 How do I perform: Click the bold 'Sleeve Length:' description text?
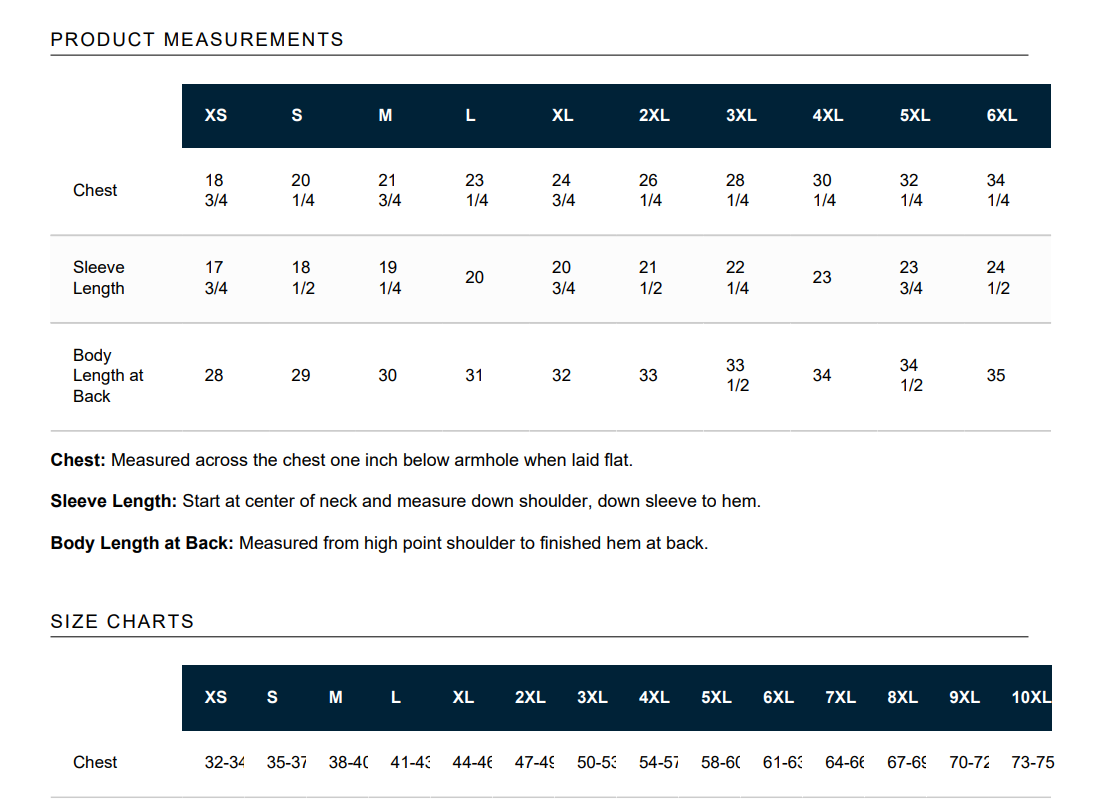(114, 501)
